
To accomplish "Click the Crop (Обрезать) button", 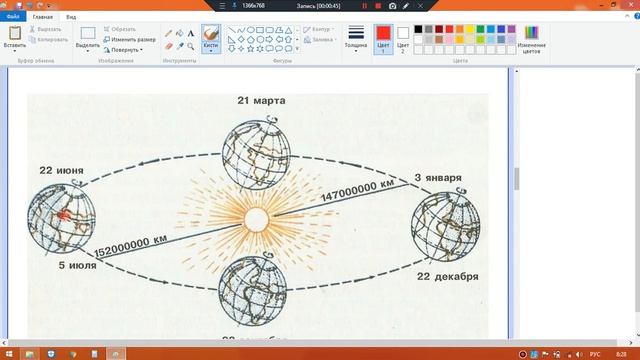I will [120, 29].
